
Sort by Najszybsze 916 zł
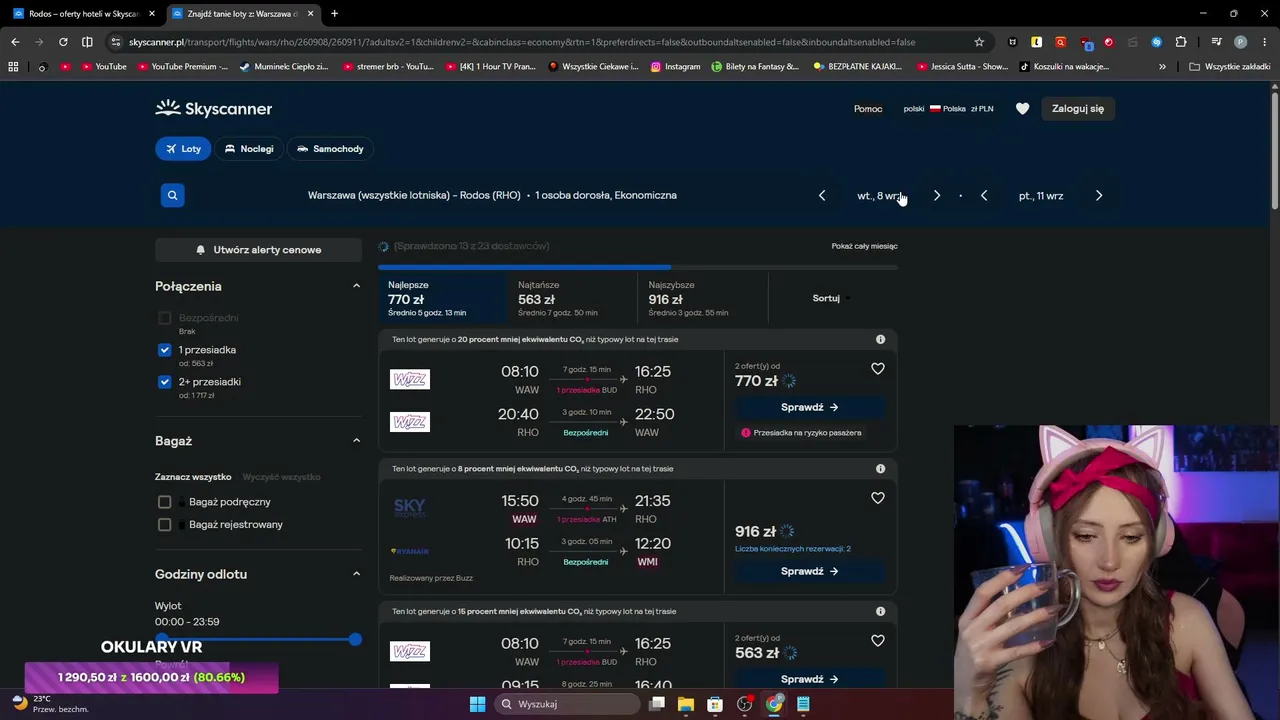click(x=703, y=298)
